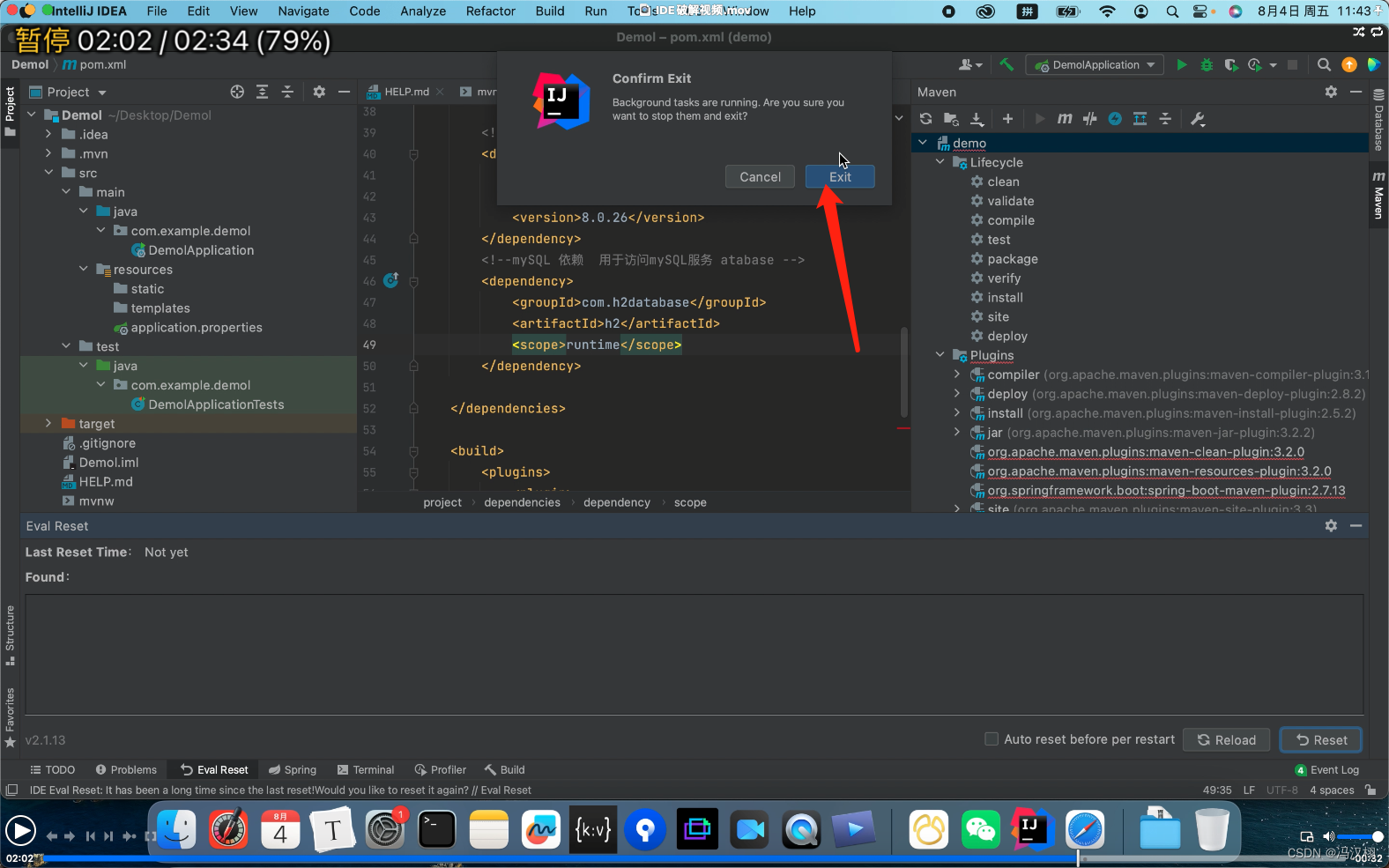Reload all Maven projects icon
The image size is (1389, 868).
point(925,119)
